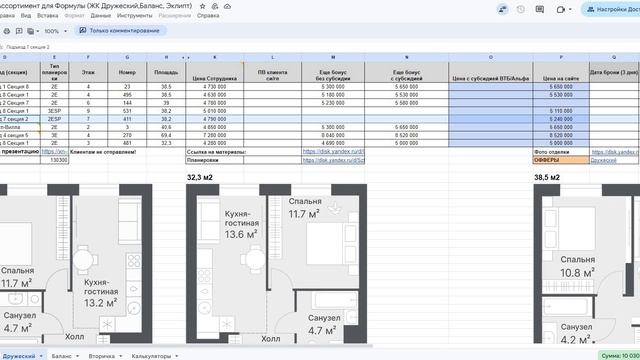This screenshot has width=640, height=360.
Task: Select the Клиентам не отправляем! cell
Action: (103, 152)
